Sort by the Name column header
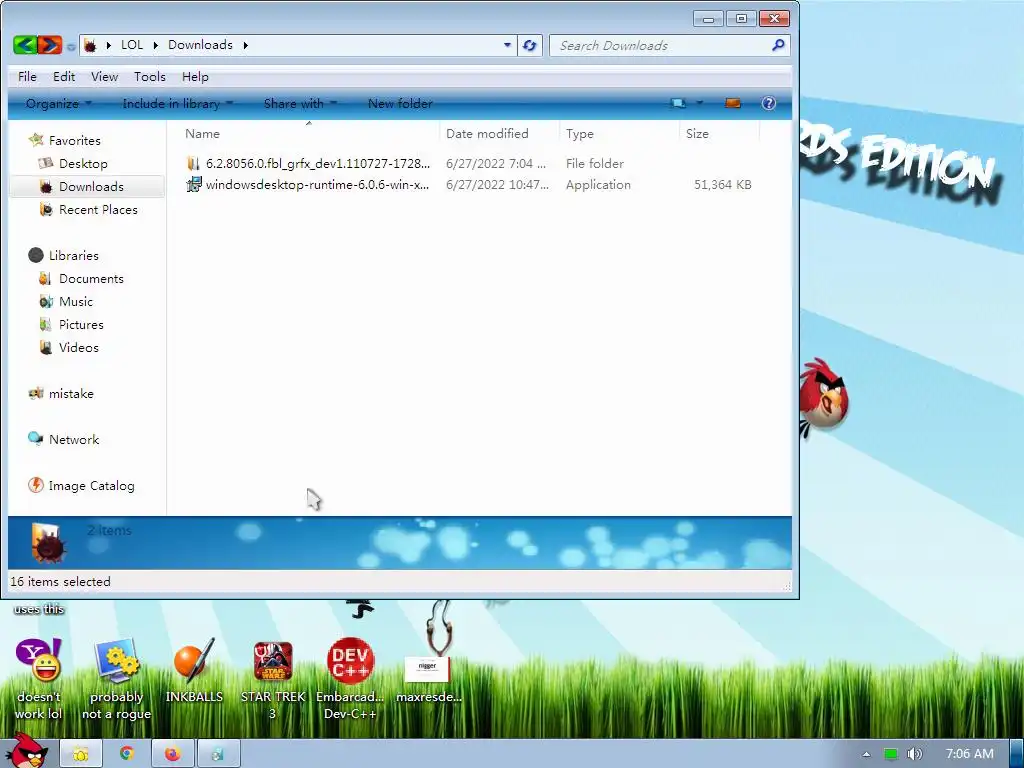The image size is (1024, 768). pos(308,133)
